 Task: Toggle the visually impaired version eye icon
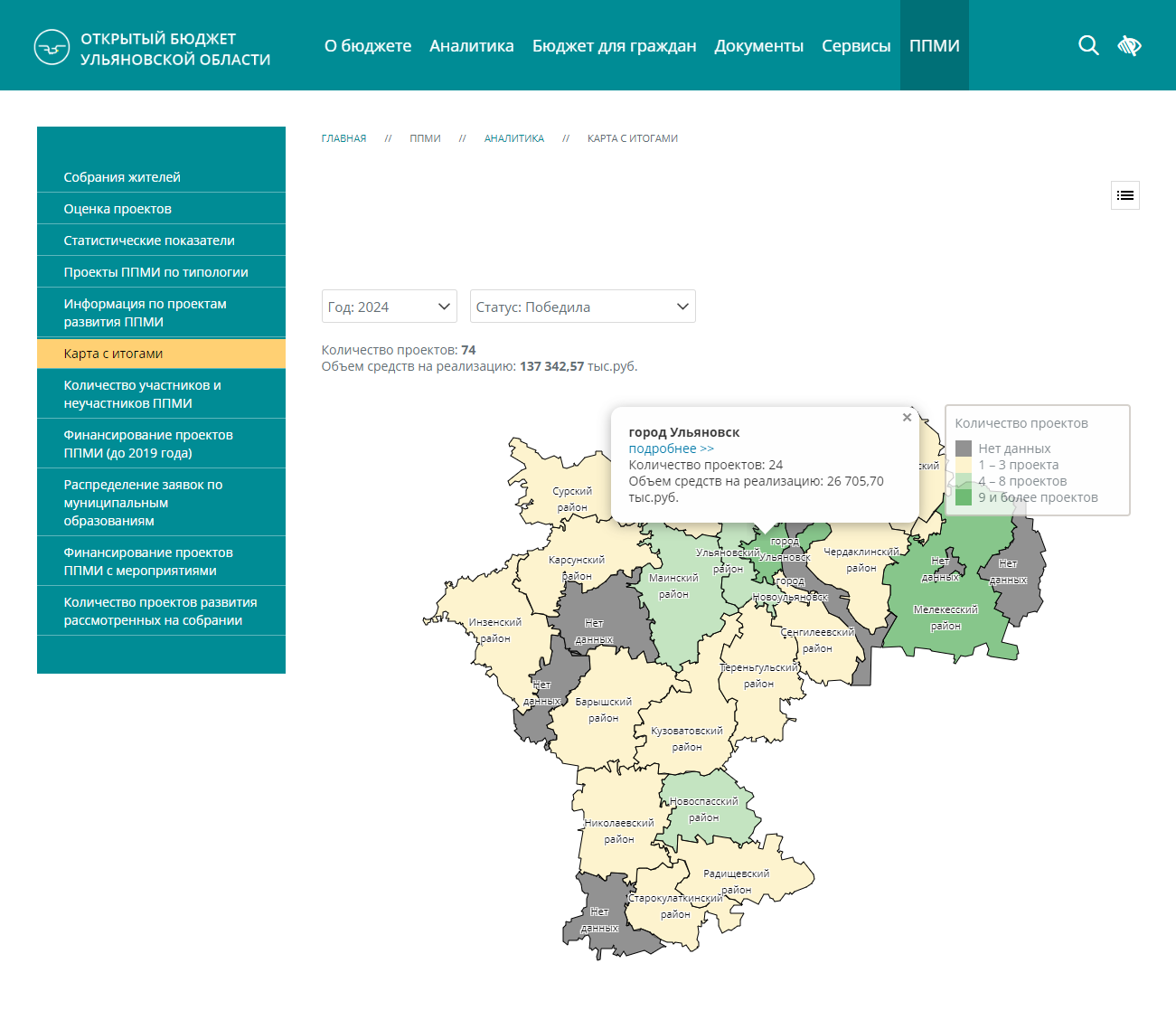pos(1129,45)
